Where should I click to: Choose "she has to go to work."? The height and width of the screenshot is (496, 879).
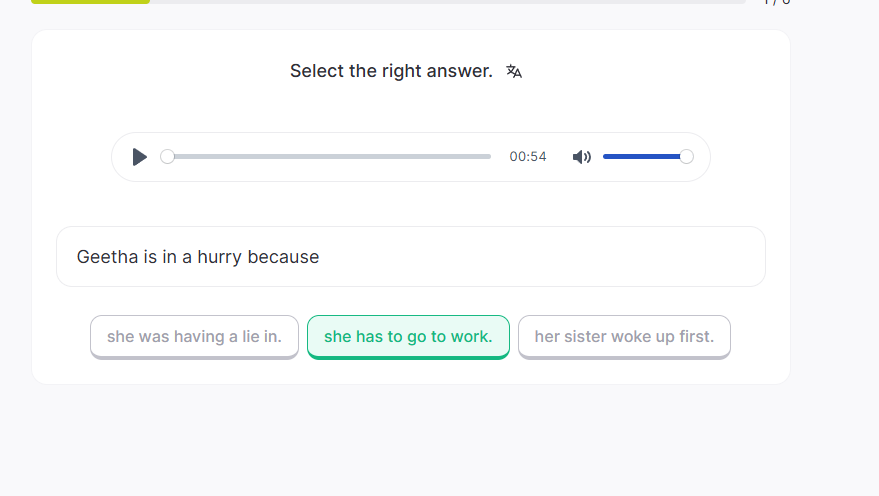pyautogui.click(x=408, y=337)
